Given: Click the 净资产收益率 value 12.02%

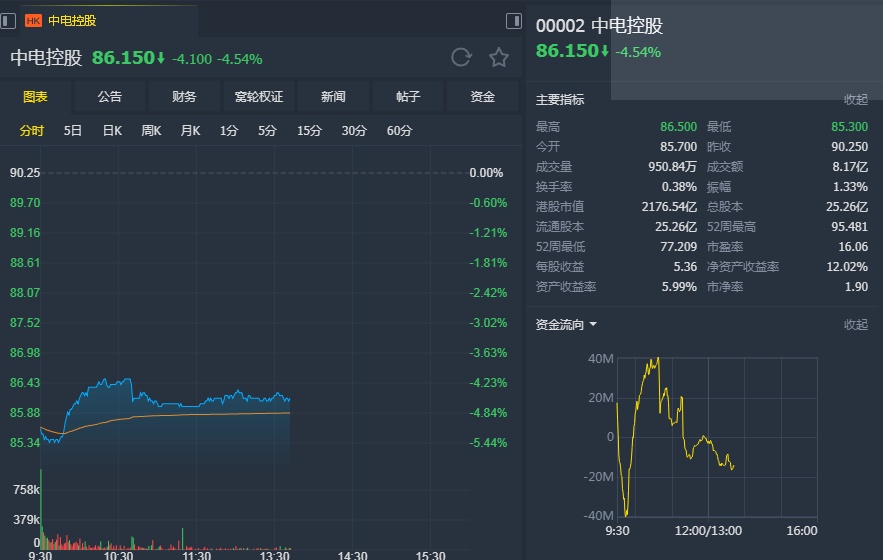Looking at the screenshot, I should [847, 266].
